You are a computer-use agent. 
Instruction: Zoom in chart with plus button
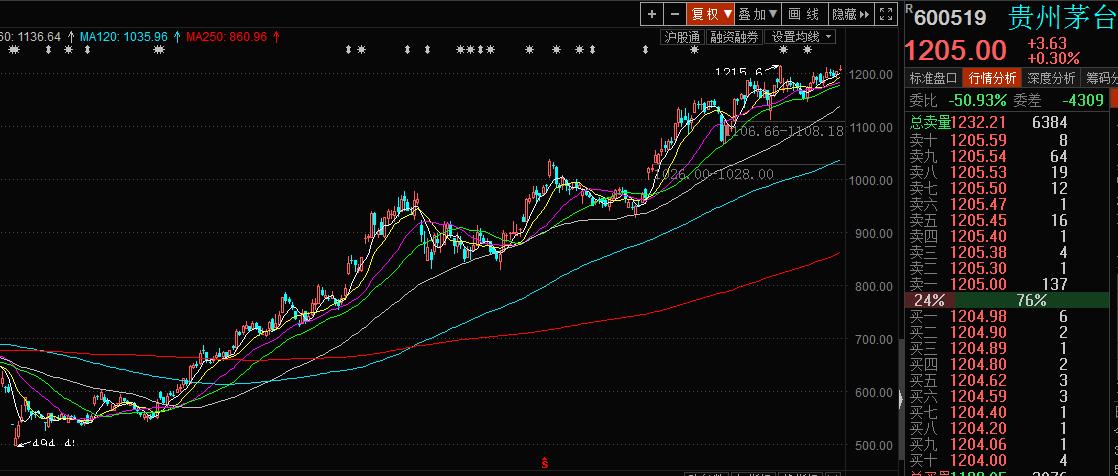[652, 14]
